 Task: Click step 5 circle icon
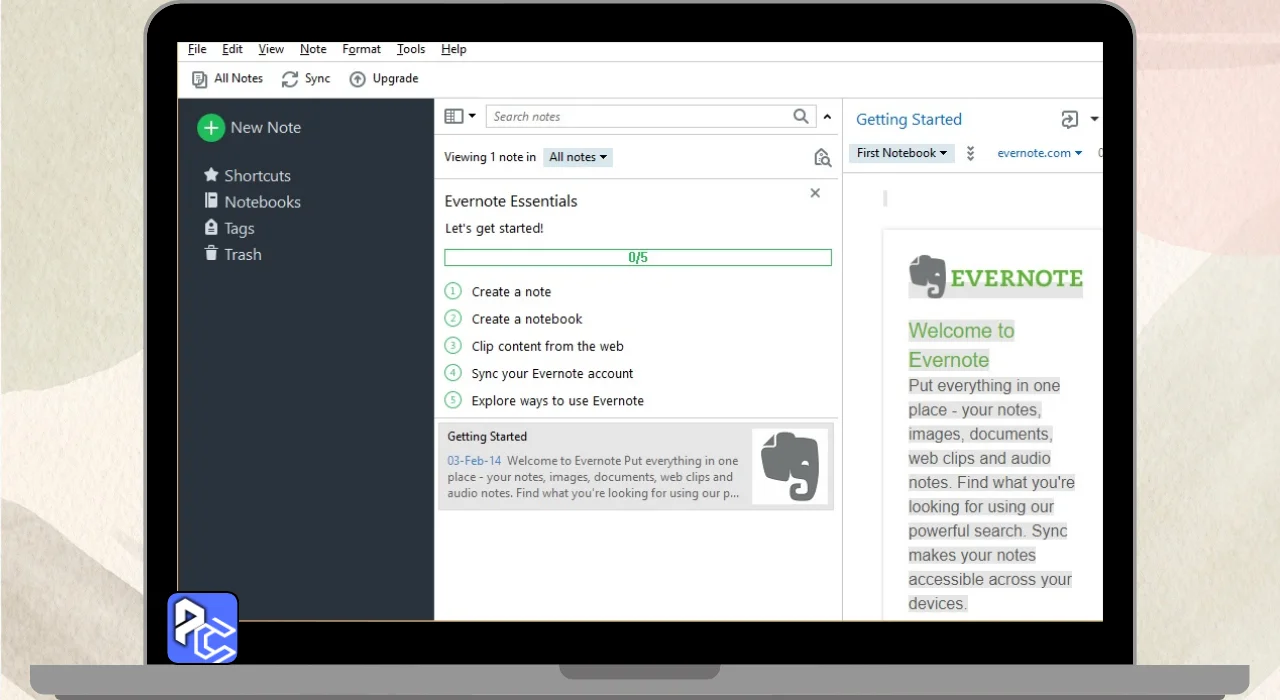(x=453, y=399)
